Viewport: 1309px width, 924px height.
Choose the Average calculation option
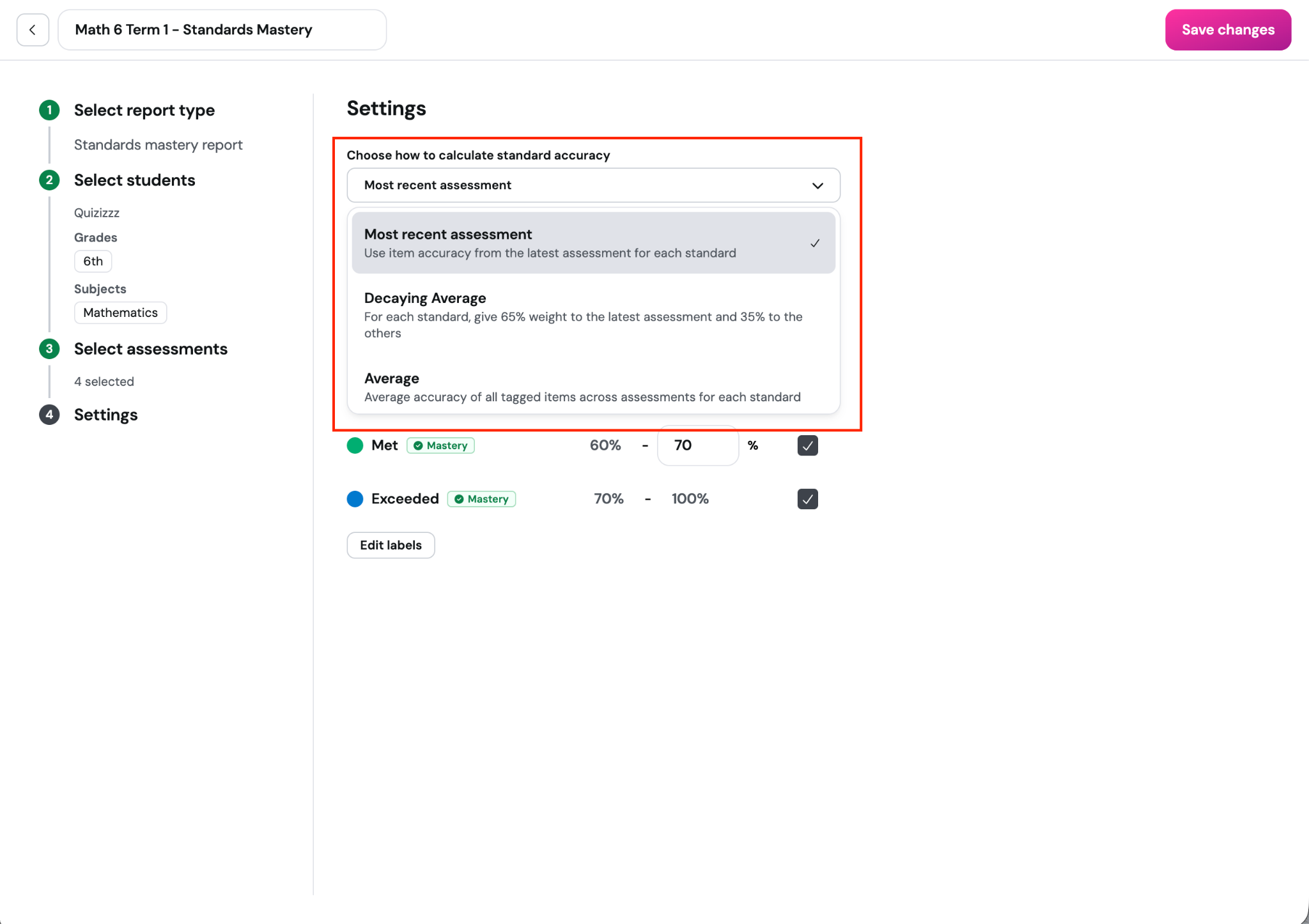click(593, 387)
